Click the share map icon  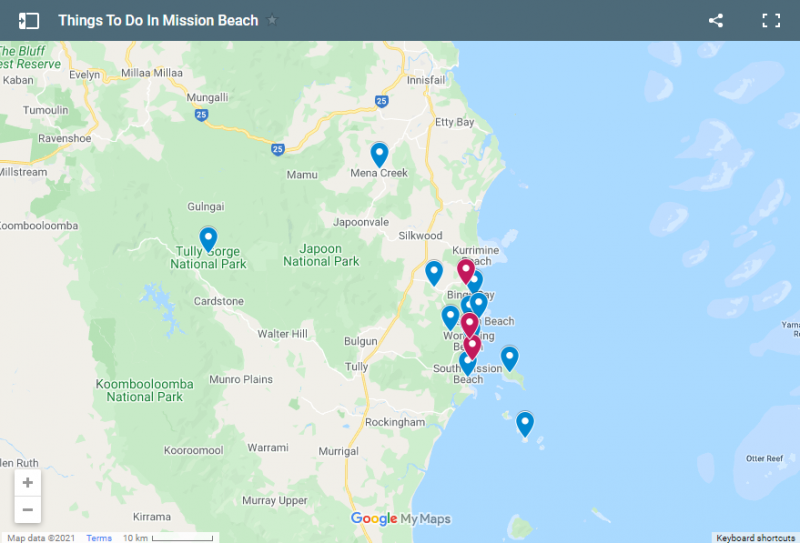(716, 20)
